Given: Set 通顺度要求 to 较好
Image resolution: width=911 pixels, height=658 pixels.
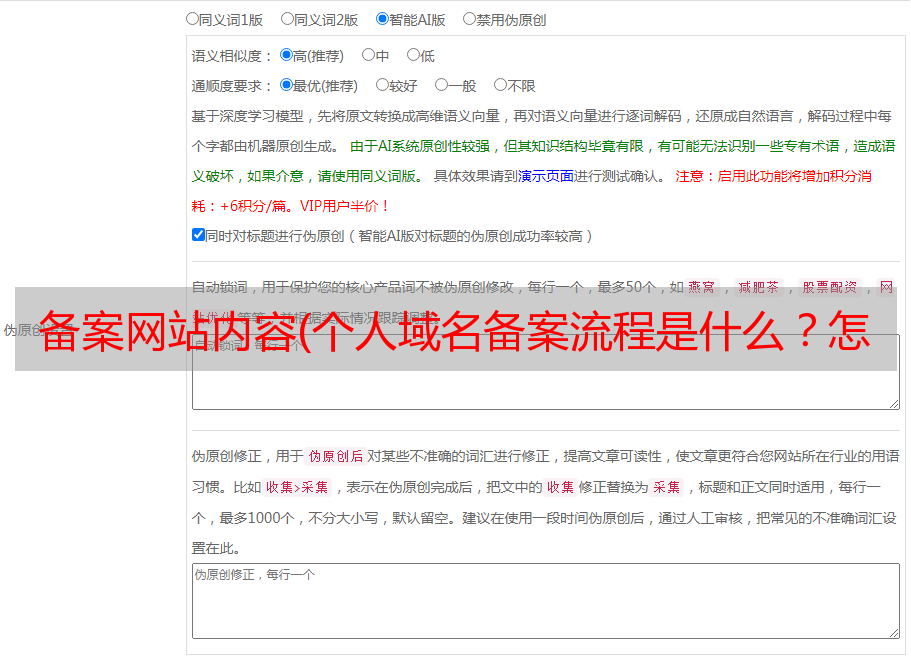Looking at the screenshot, I should 382,85.
